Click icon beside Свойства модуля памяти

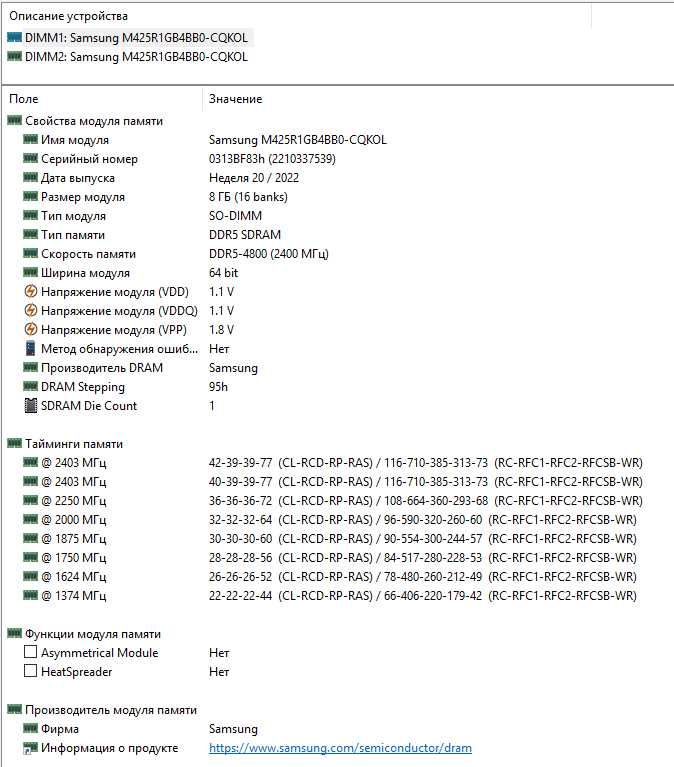(14, 120)
